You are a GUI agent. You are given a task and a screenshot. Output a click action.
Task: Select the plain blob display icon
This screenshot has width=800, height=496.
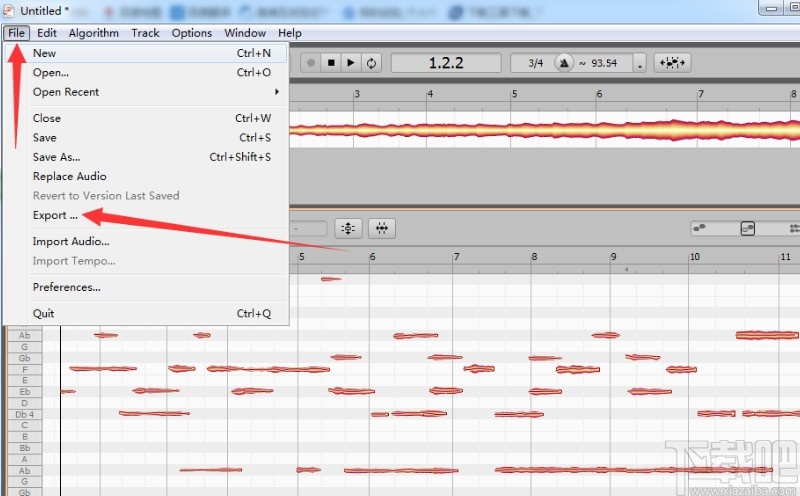pyautogui.click(x=699, y=228)
